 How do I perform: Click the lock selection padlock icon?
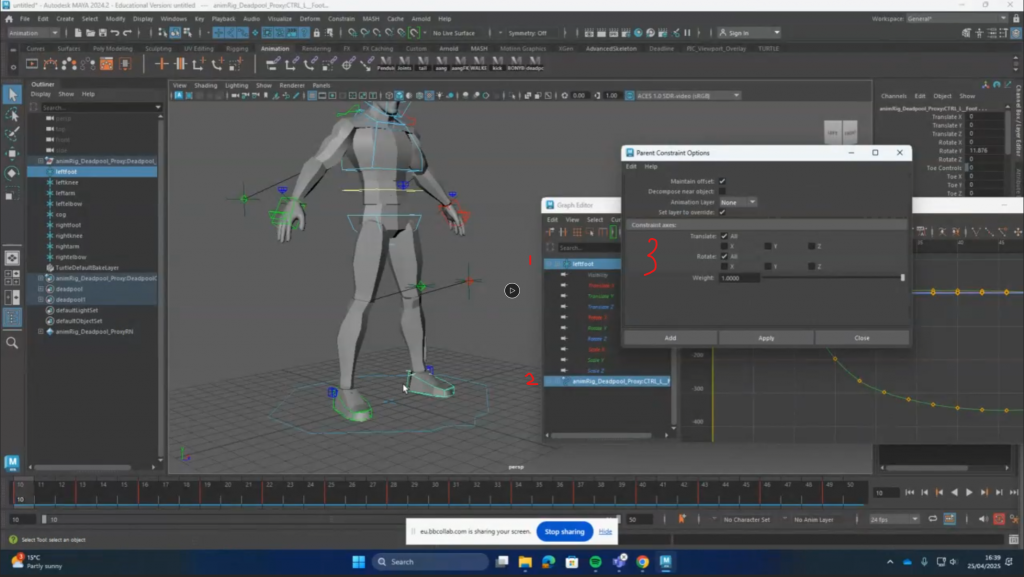[x=317, y=33]
